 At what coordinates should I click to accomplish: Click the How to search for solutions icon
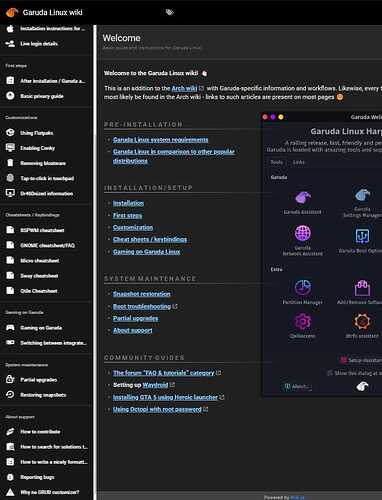(x=10, y=447)
